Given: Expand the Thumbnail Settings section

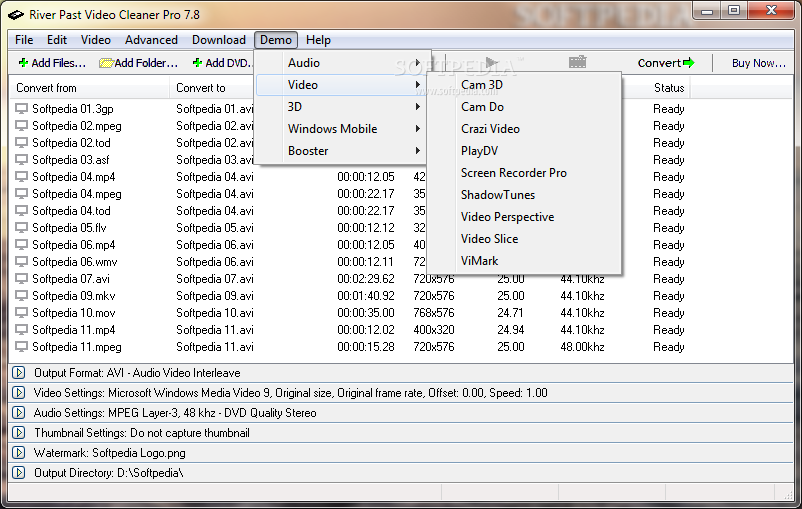Looking at the screenshot, I should (19, 433).
